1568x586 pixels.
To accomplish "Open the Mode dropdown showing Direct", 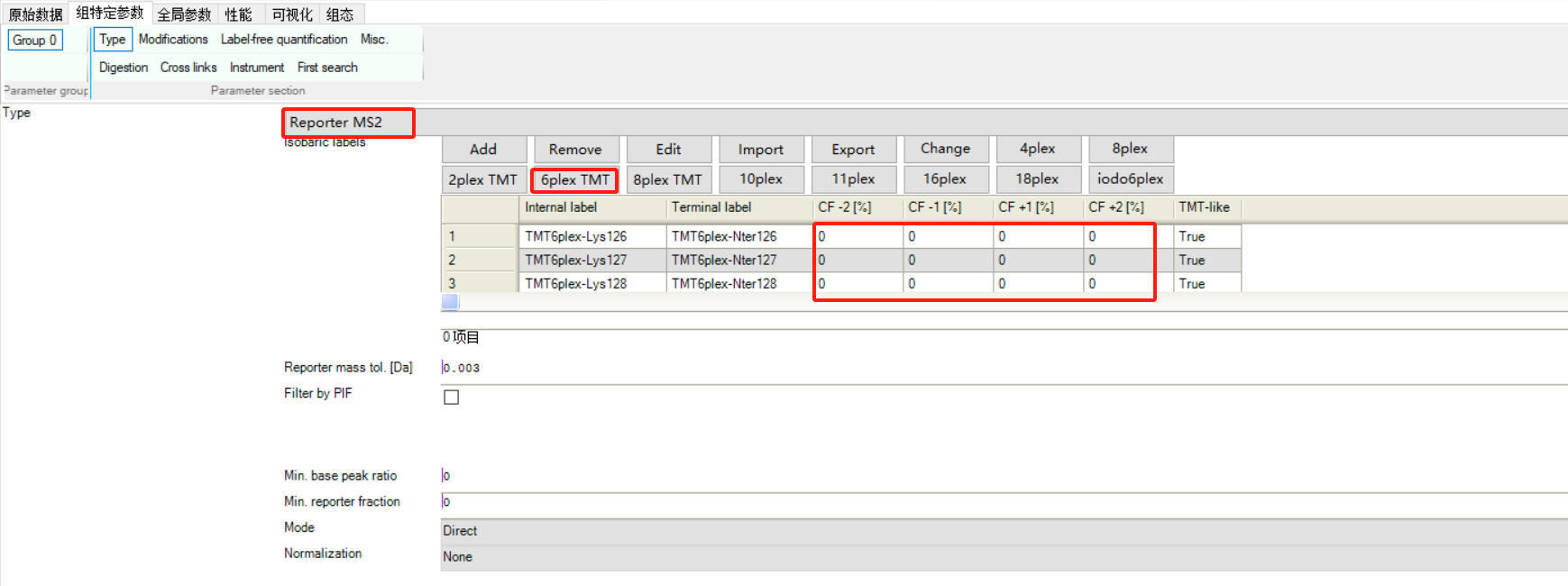I will point(1004,531).
